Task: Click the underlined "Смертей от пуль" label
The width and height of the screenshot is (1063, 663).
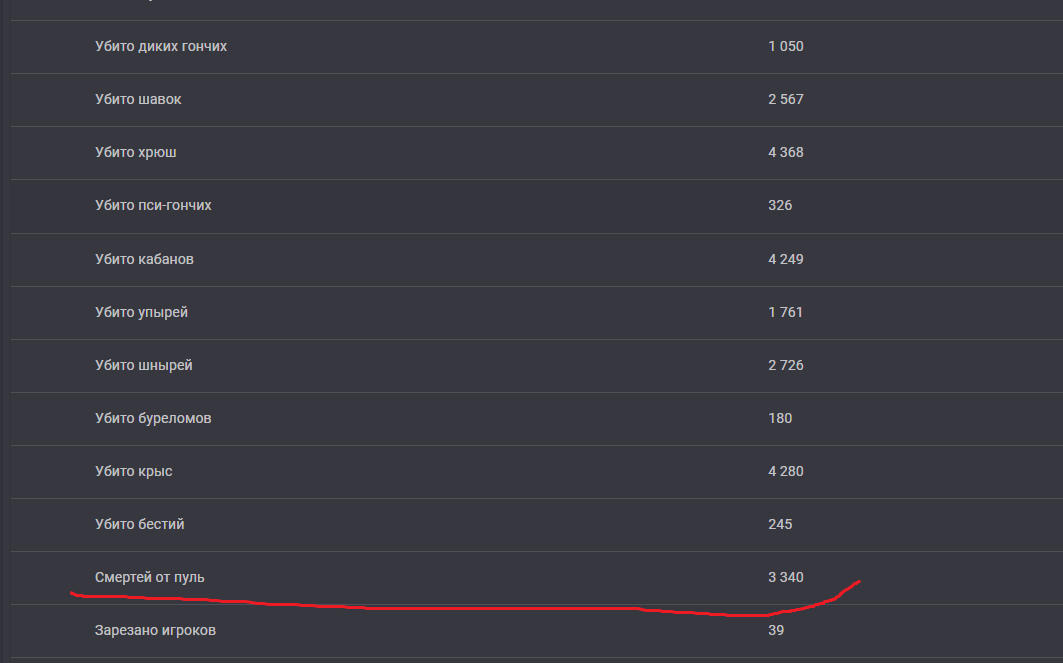Action: 150,577
